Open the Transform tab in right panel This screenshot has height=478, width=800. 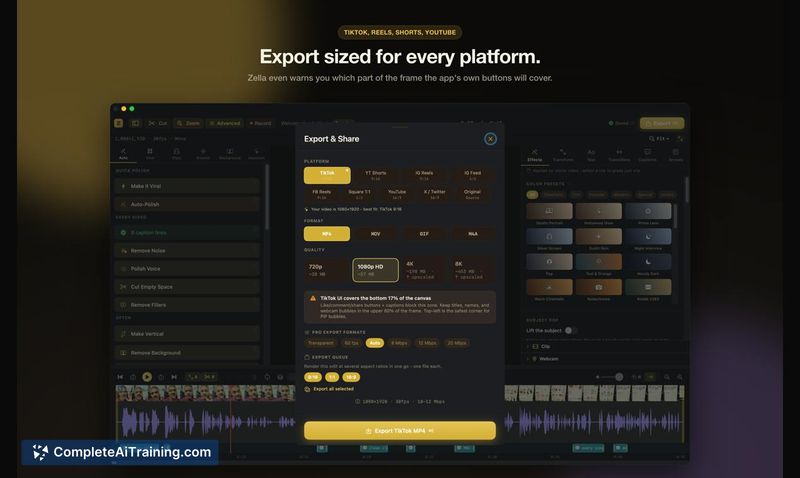click(563, 155)
